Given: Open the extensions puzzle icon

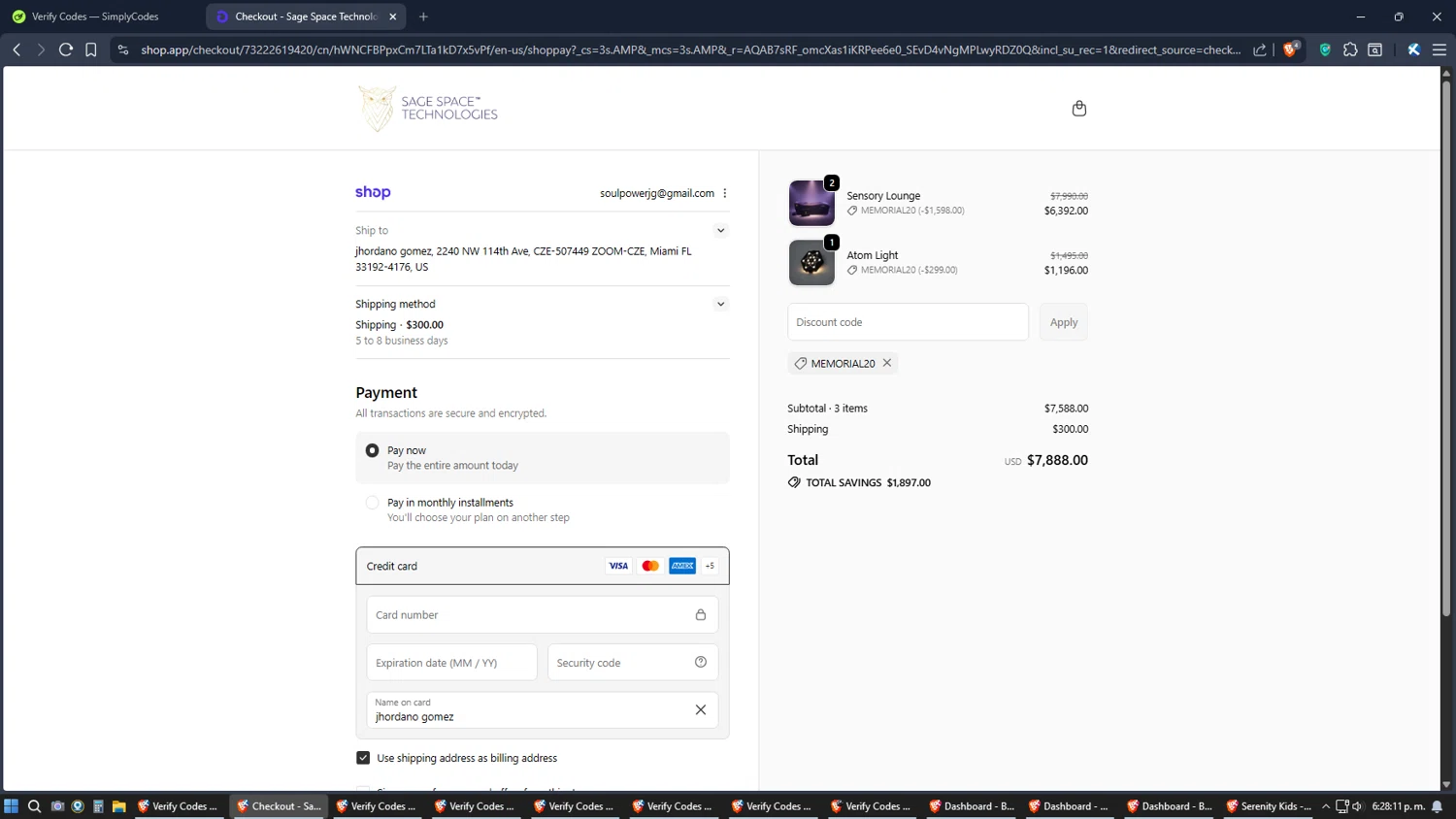Looking at the screenshot, I should pos(1350,49).
